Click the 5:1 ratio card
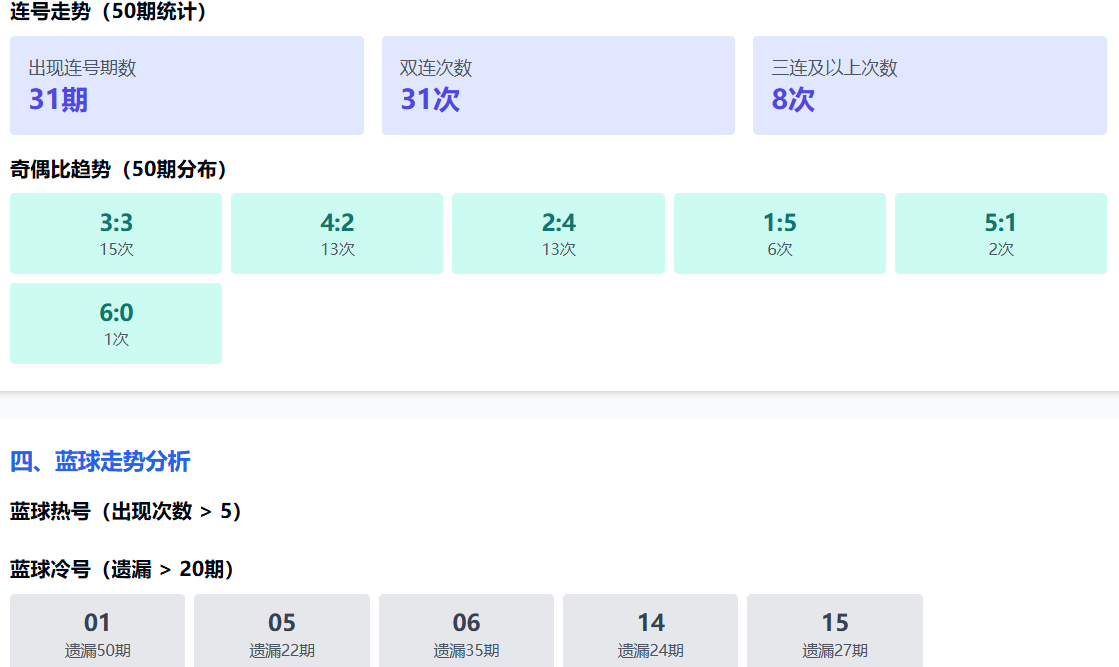This screenshot has height=667, width=1119. tap(1000, 233)
